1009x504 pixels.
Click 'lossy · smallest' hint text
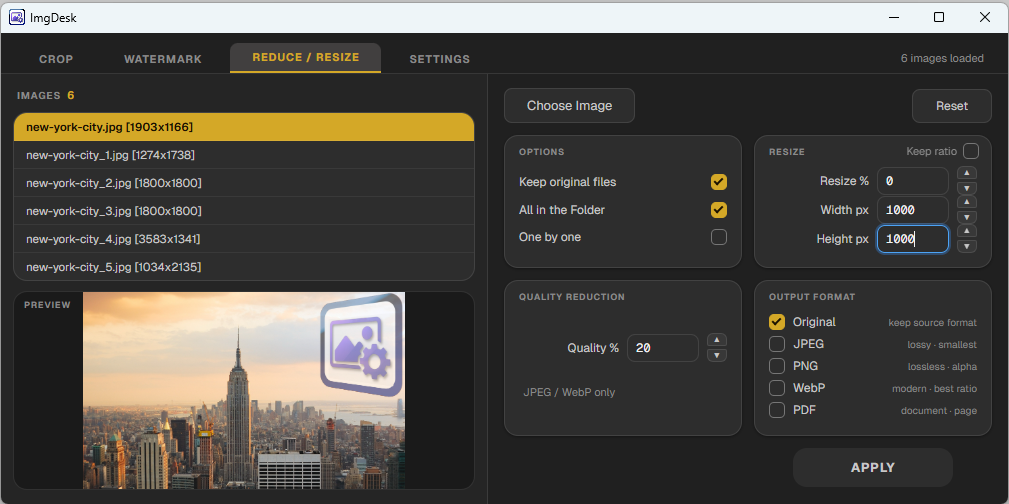[x=941, y=345]
